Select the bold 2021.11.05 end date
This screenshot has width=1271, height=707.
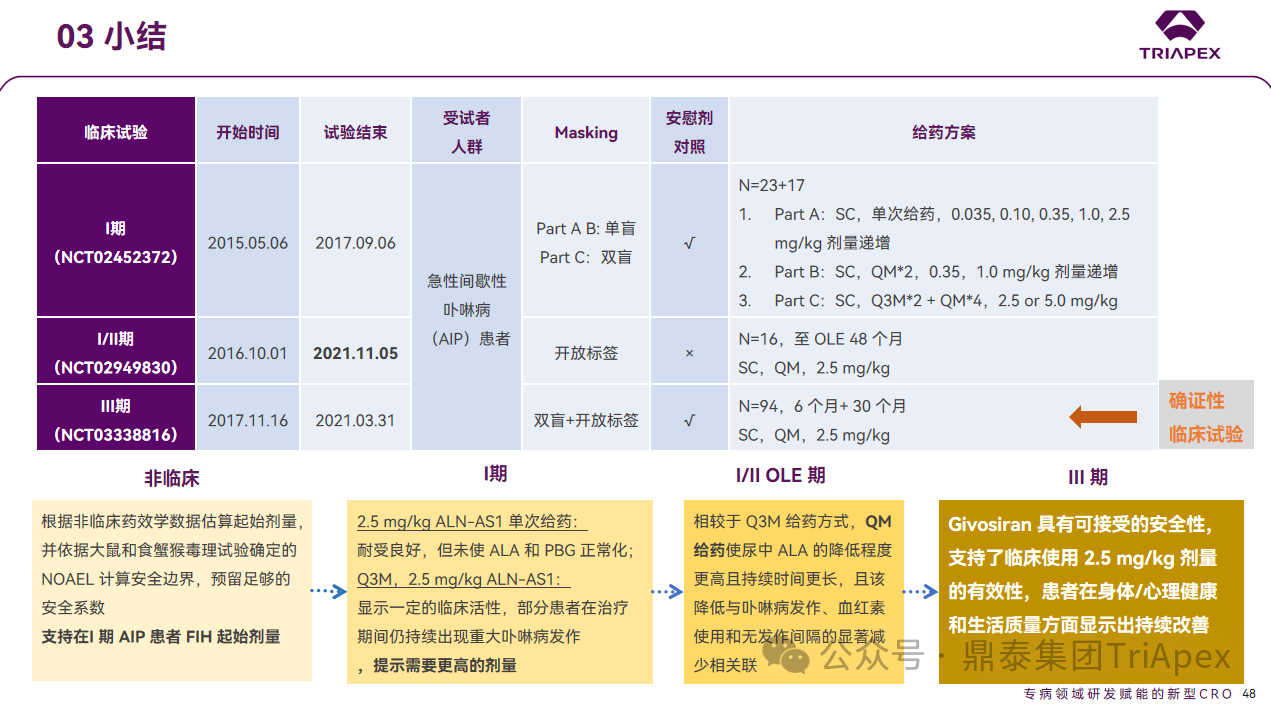coord(355,353)
